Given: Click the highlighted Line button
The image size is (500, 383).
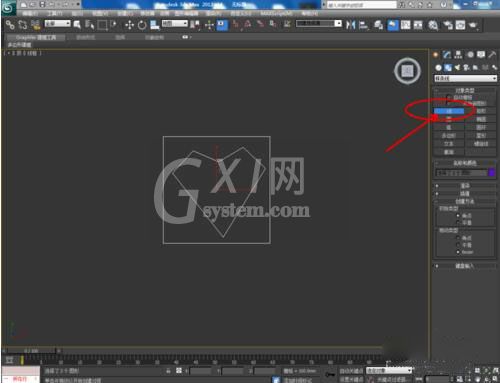Looking at the screenshot, I should click(x=449, y=111).
